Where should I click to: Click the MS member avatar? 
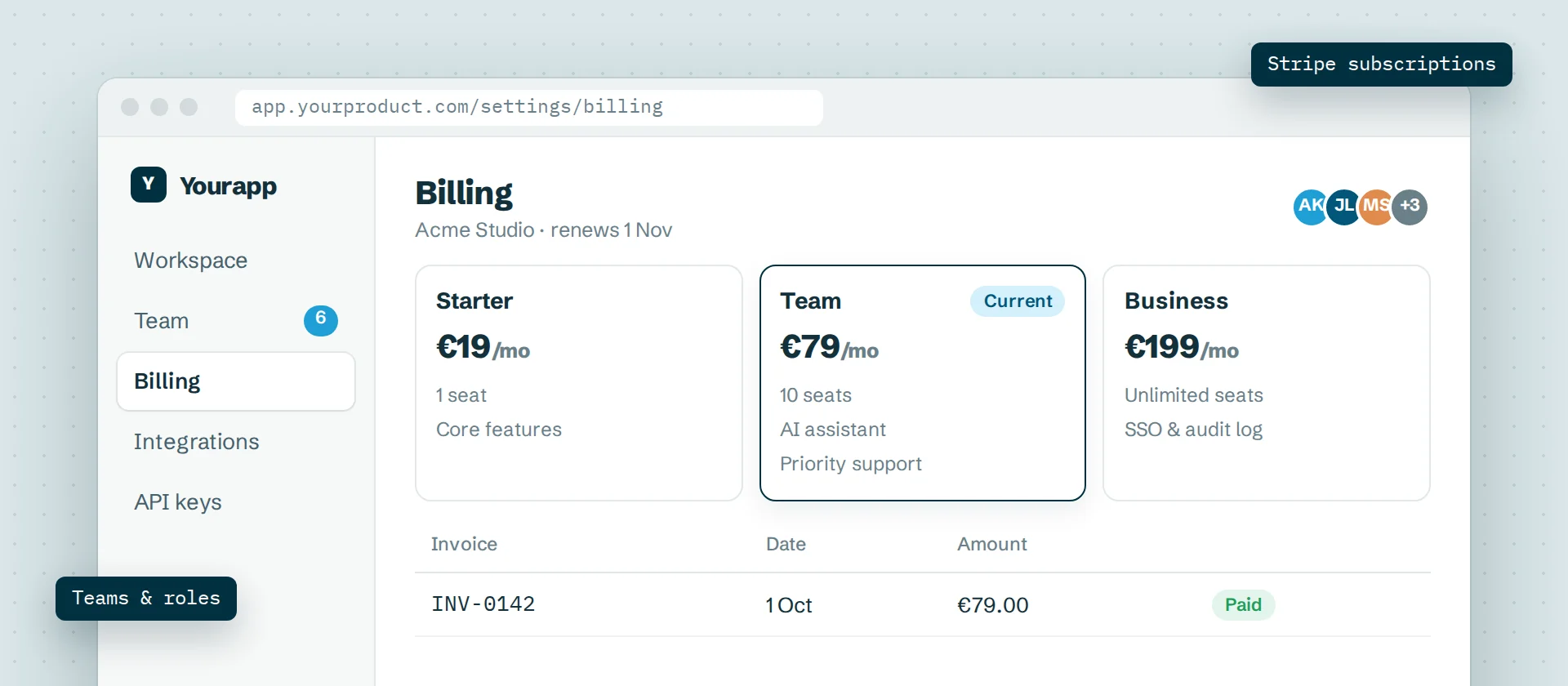coord(1376,207)
